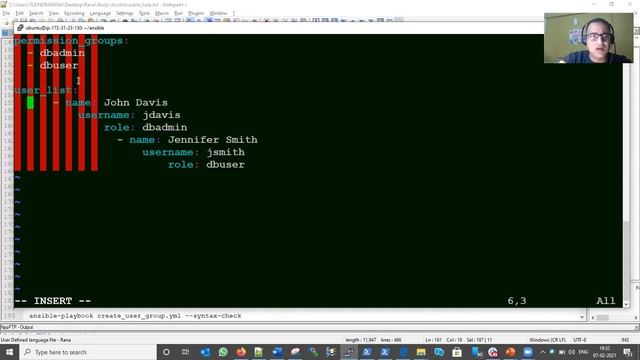Click 'role: dbadmin' line in terminal

click(x=146, y=127)
